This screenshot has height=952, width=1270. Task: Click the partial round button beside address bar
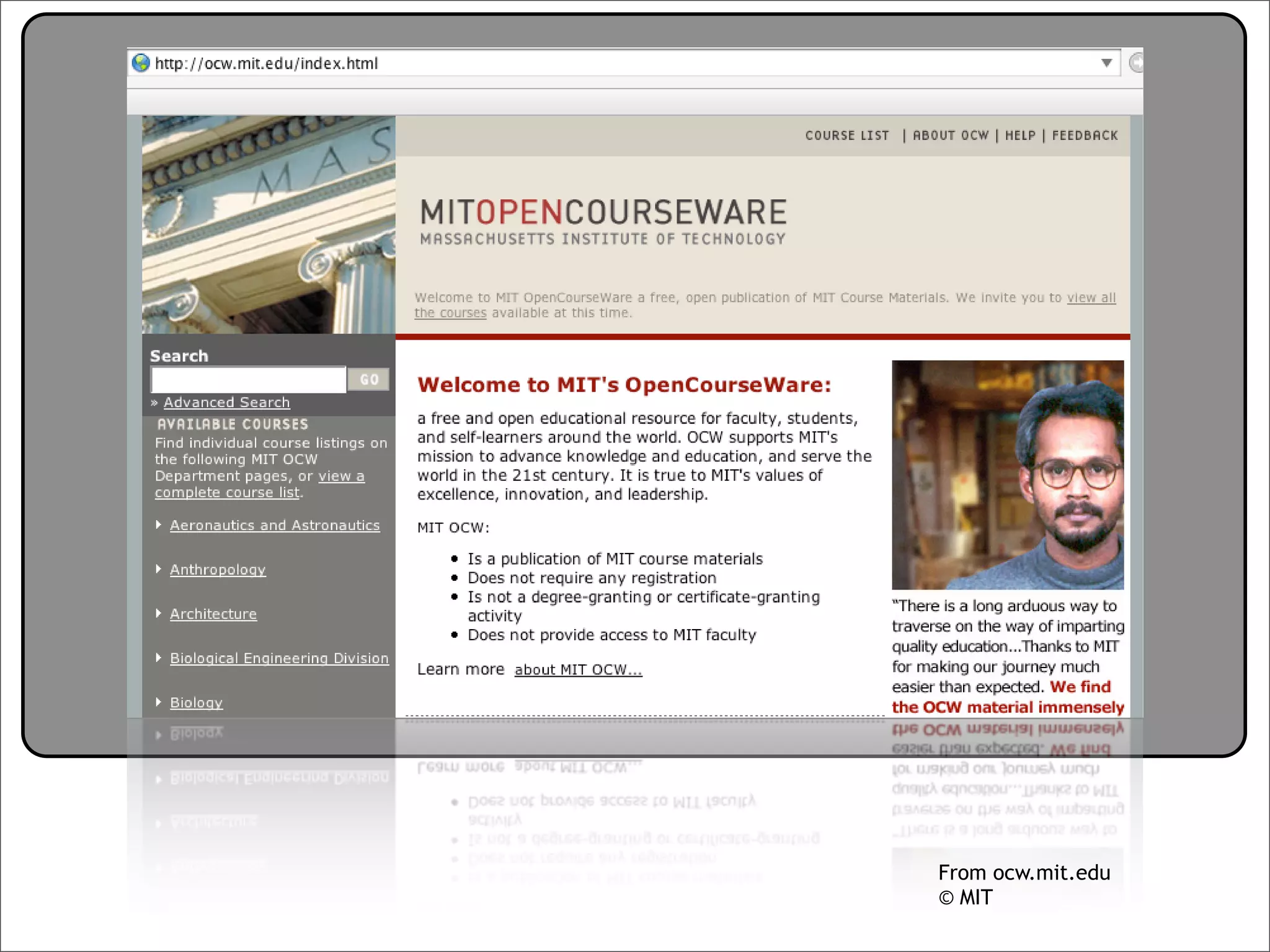tap(1136, 63)
